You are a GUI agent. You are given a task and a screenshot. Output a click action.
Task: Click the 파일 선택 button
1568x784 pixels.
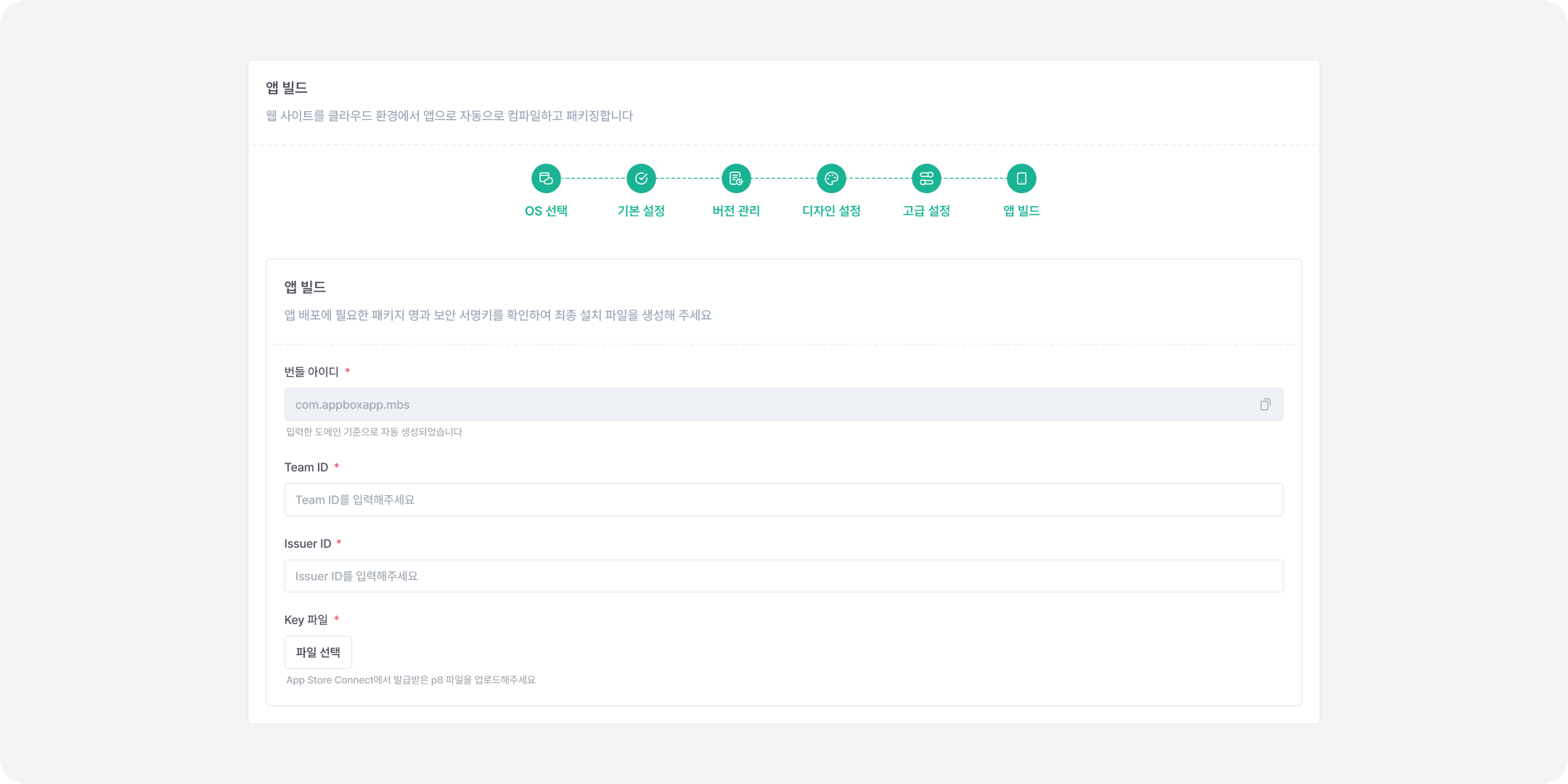pyautogui.click(x=318, y=652)
